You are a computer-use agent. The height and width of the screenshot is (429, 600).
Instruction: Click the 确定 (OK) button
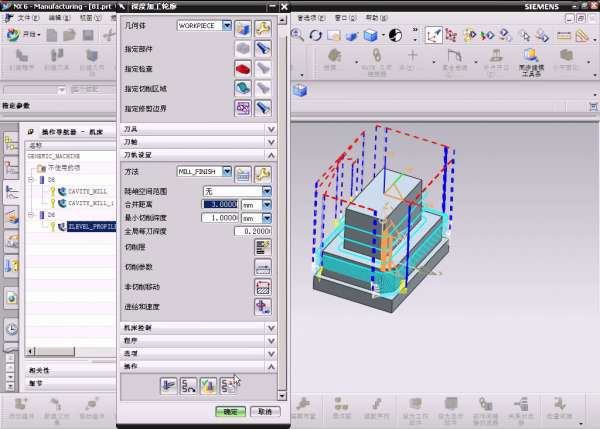pos(230,411)
